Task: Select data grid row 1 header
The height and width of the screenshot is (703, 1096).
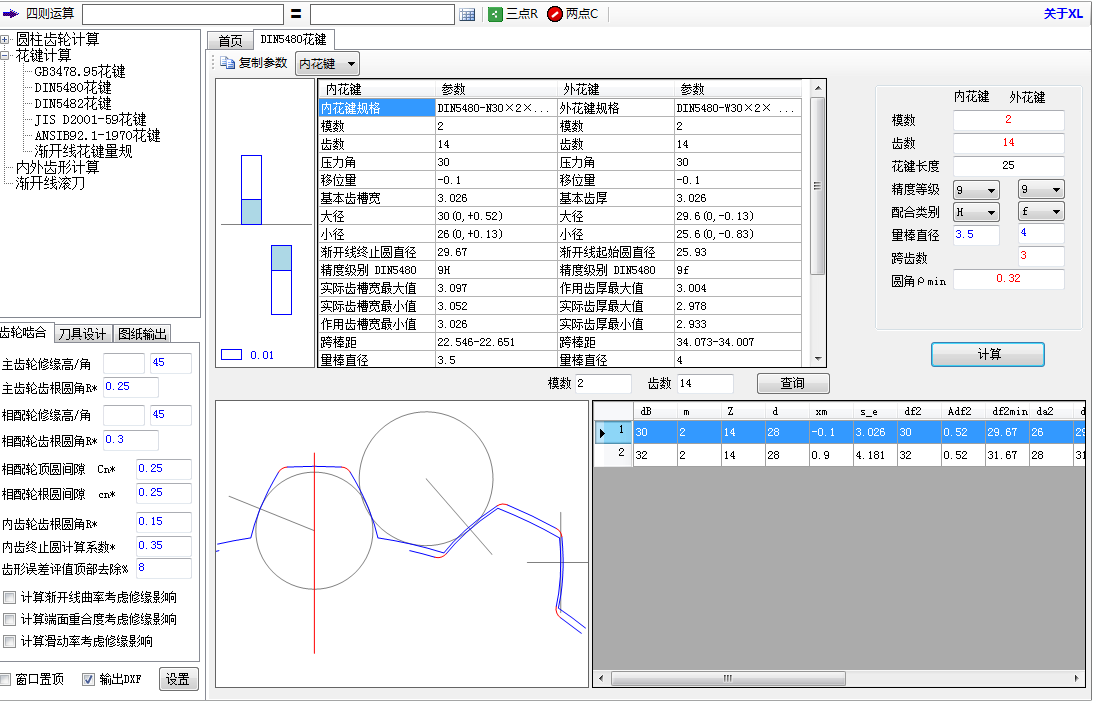Action: tap(613, 433)
